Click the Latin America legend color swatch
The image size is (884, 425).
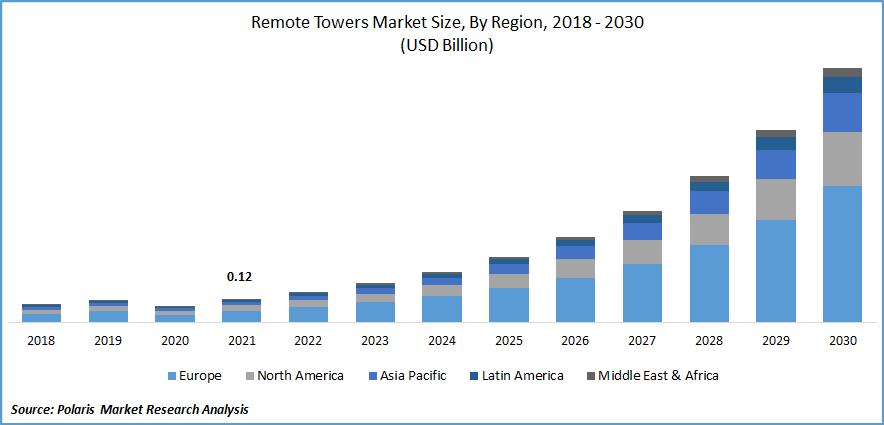(475, 376)
